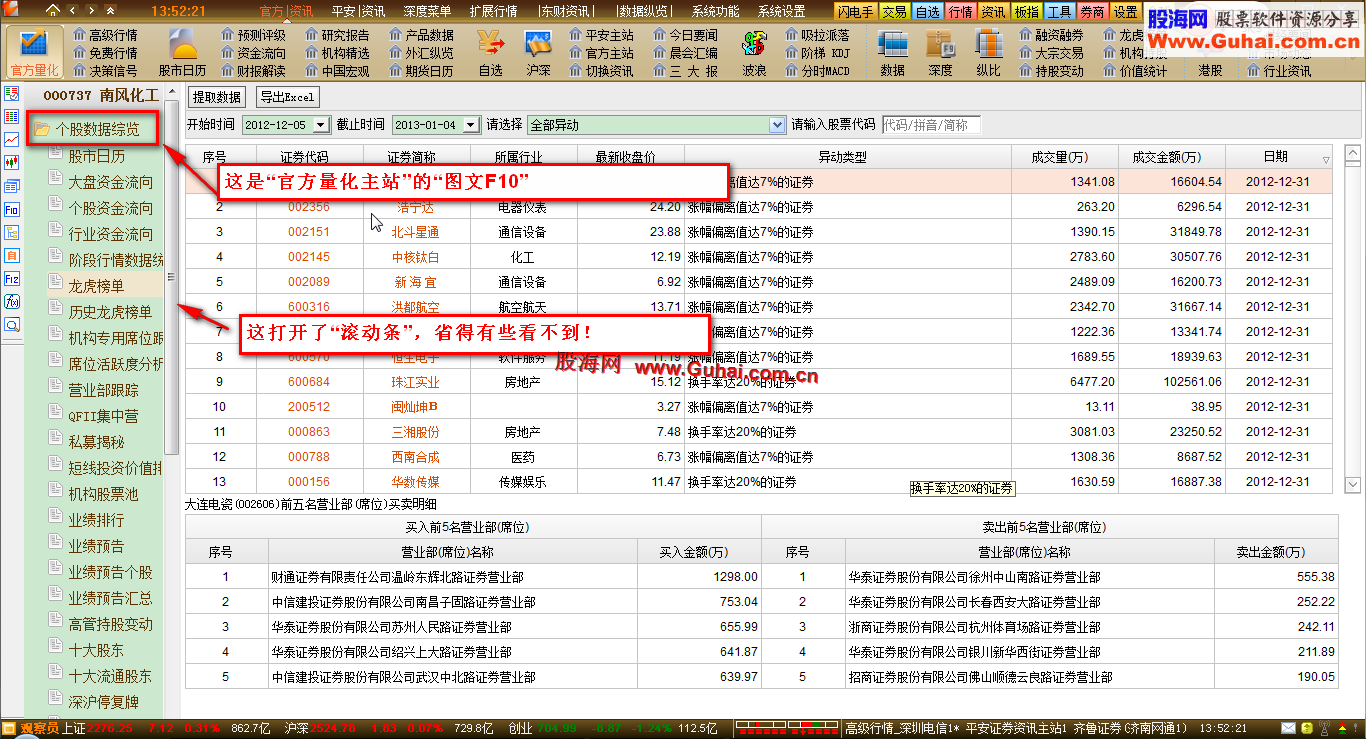Click the 股市日历 calendar toolbar icon
Screen dimensions: 1366x739
coord(182,53)
